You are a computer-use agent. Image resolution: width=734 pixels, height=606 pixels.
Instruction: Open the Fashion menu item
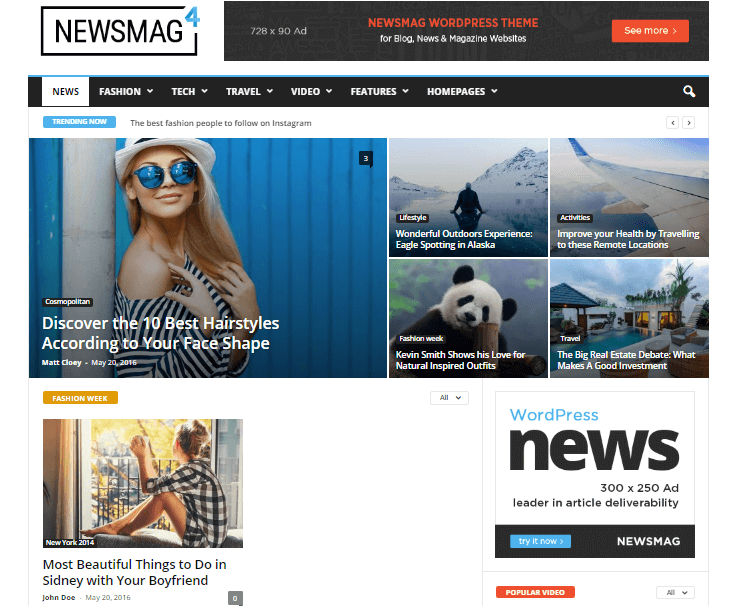click(x=120, y=92)
